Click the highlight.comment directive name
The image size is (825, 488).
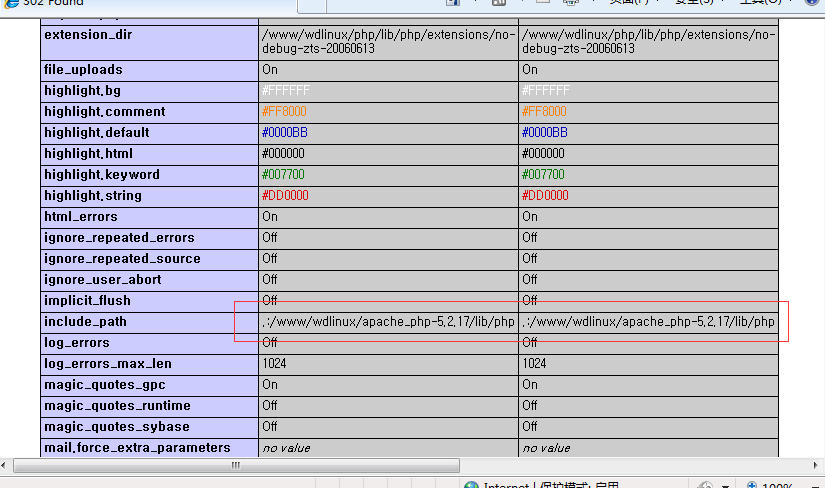pos(105,112)
